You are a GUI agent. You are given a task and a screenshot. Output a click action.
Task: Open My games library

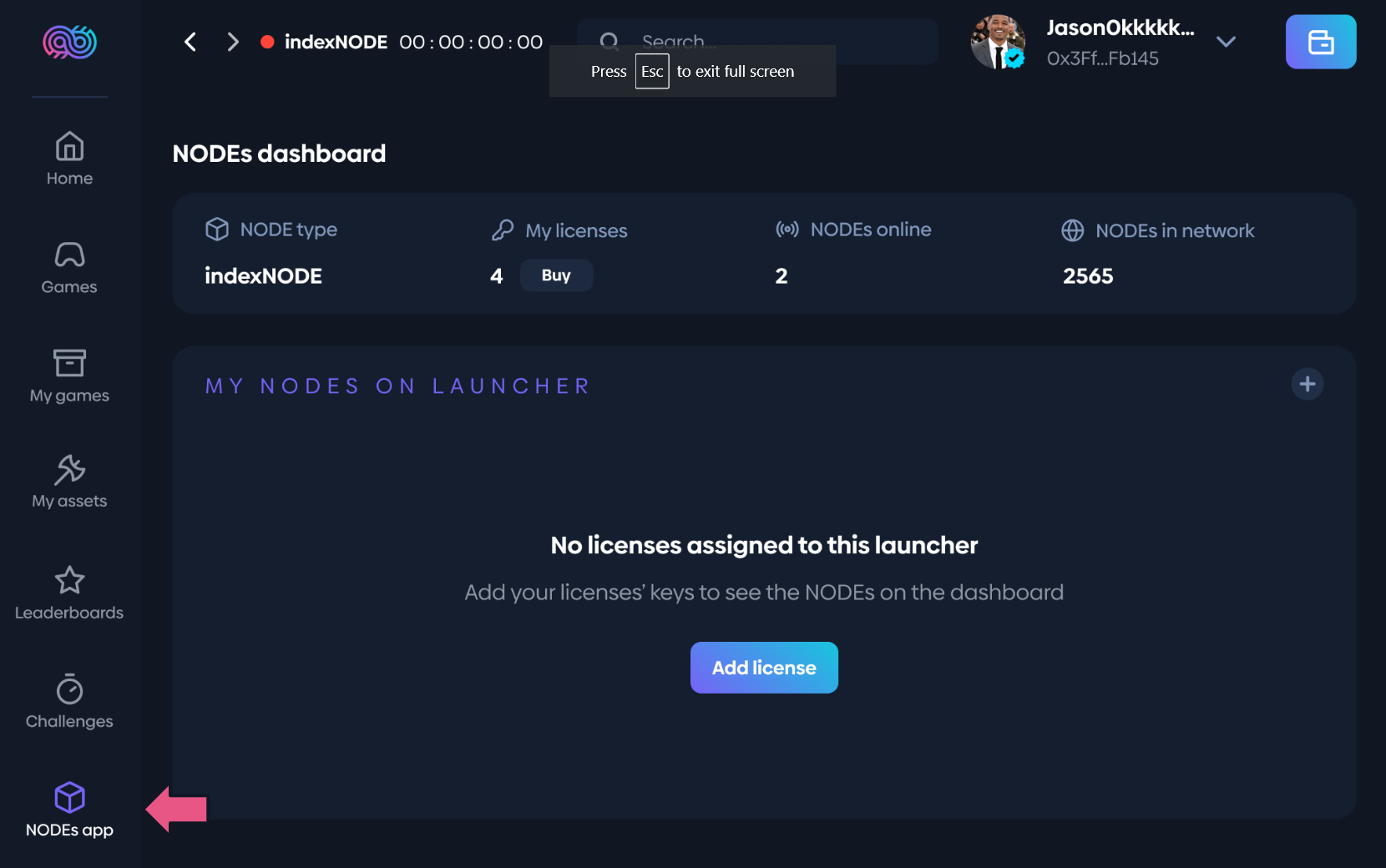coord(69,376)
